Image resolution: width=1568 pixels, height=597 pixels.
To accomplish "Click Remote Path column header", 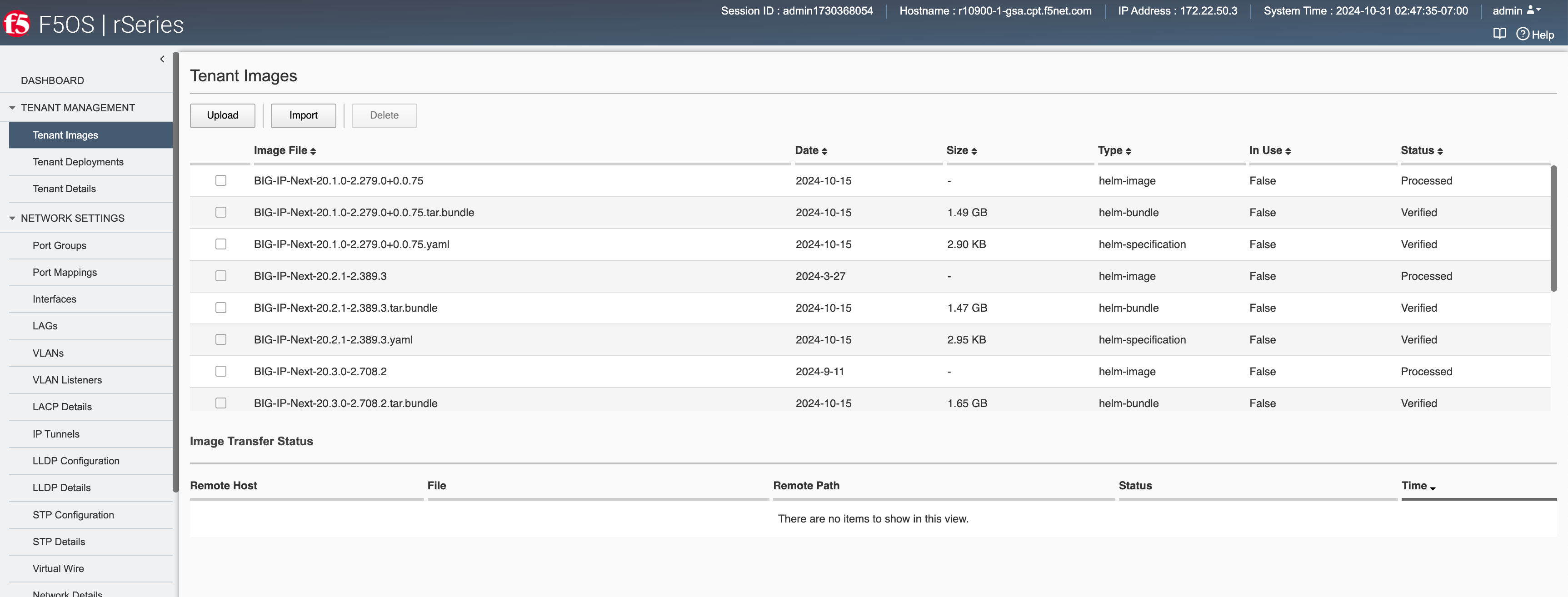I will pyautogui.click(x=806, y=486).
